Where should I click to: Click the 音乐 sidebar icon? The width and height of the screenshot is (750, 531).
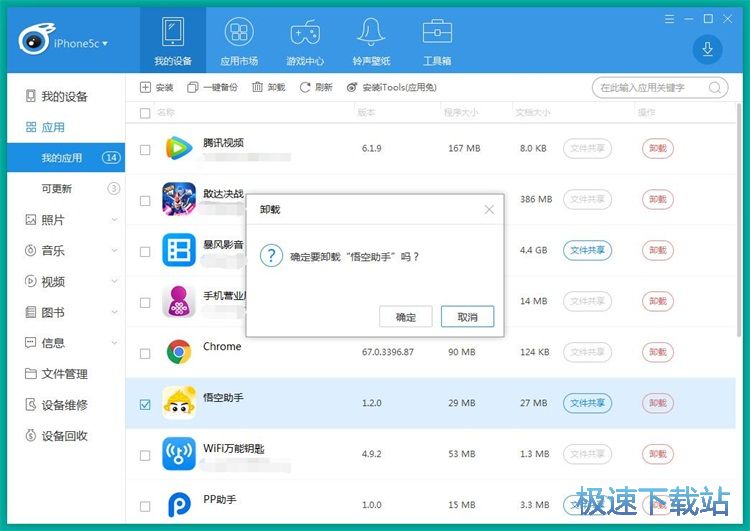31,250
